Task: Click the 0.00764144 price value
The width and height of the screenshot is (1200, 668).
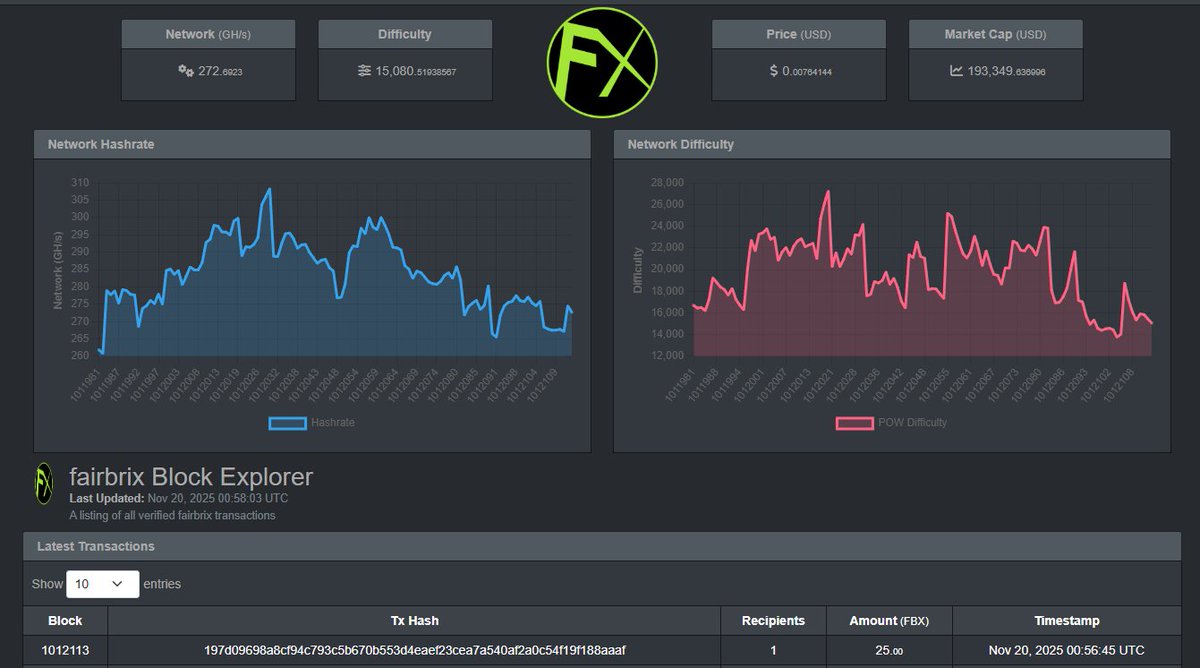Action: [x=807, y=72]
